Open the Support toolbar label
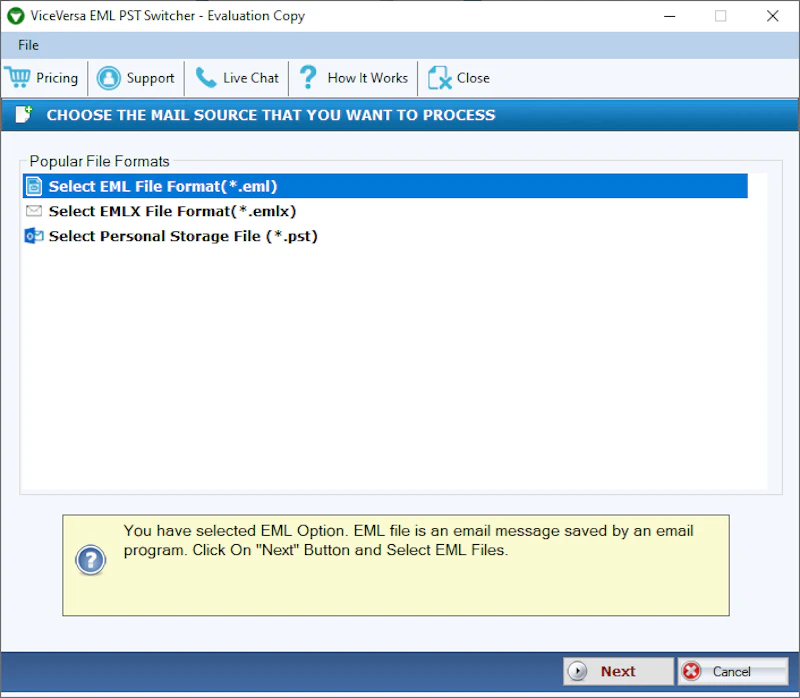Screen dimensions: 800x698 tap(150, 78)
